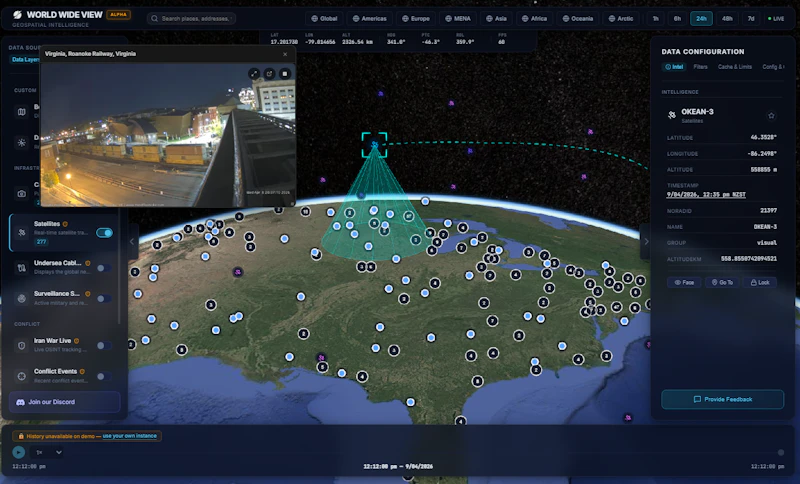Click the orange badge next to Satellites

65,224
